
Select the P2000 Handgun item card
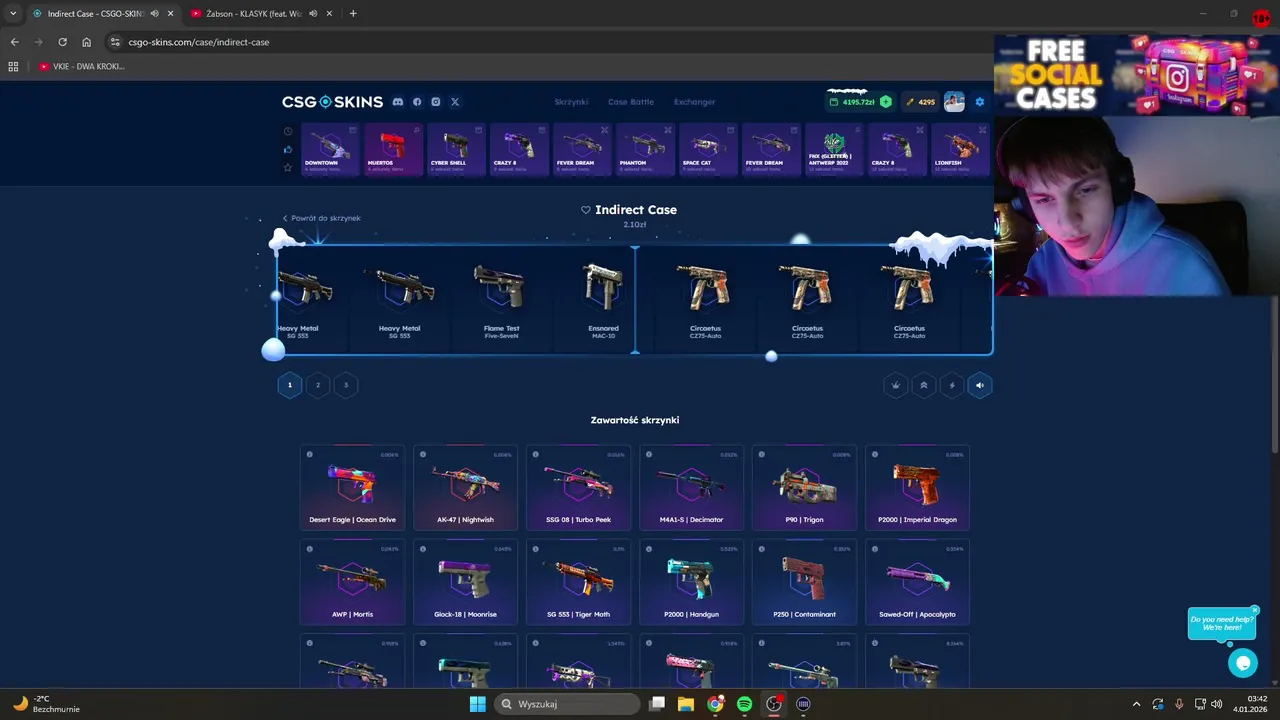691,582
